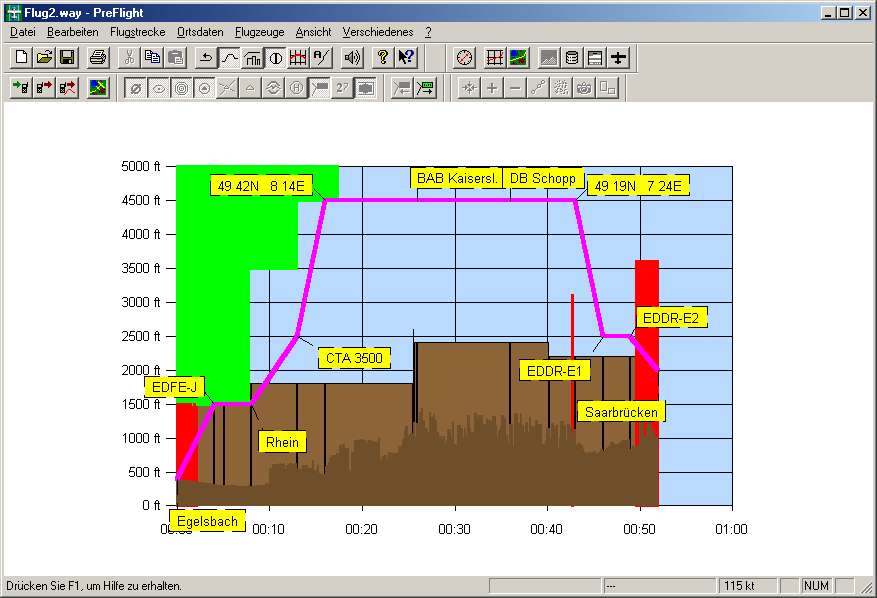Screen dimensions: 877x598
Task: Click the airplane symbol icon at the toolbar end
Action: pyautogui.click(x=619, y=57)
